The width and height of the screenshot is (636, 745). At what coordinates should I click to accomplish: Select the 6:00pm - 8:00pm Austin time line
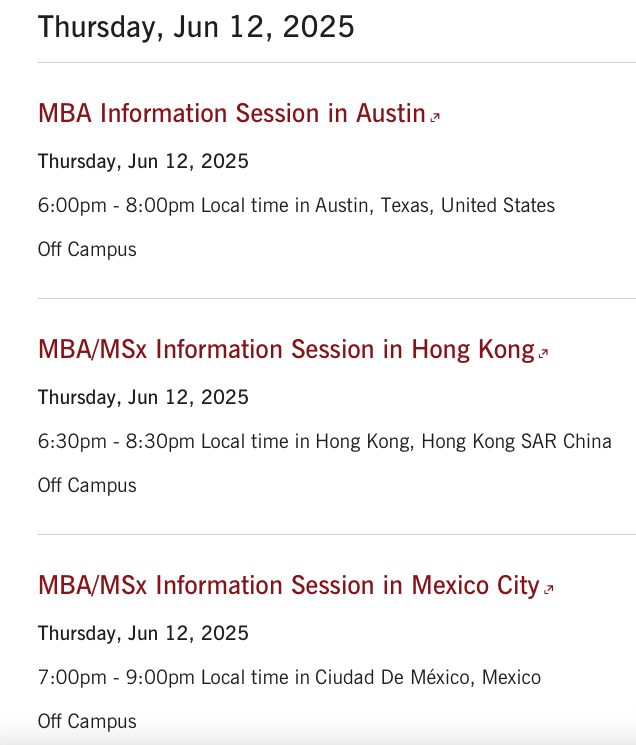pos(296,206)
